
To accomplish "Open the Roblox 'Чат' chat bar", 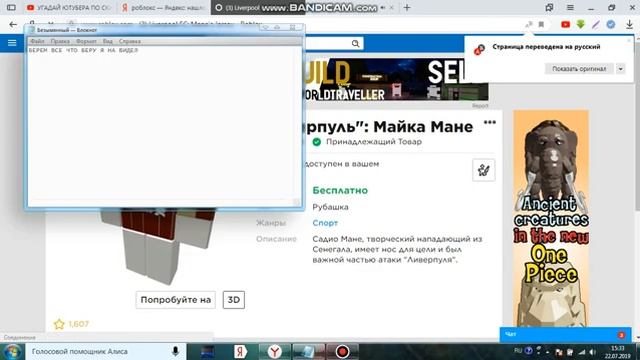I will pos(565,335).
